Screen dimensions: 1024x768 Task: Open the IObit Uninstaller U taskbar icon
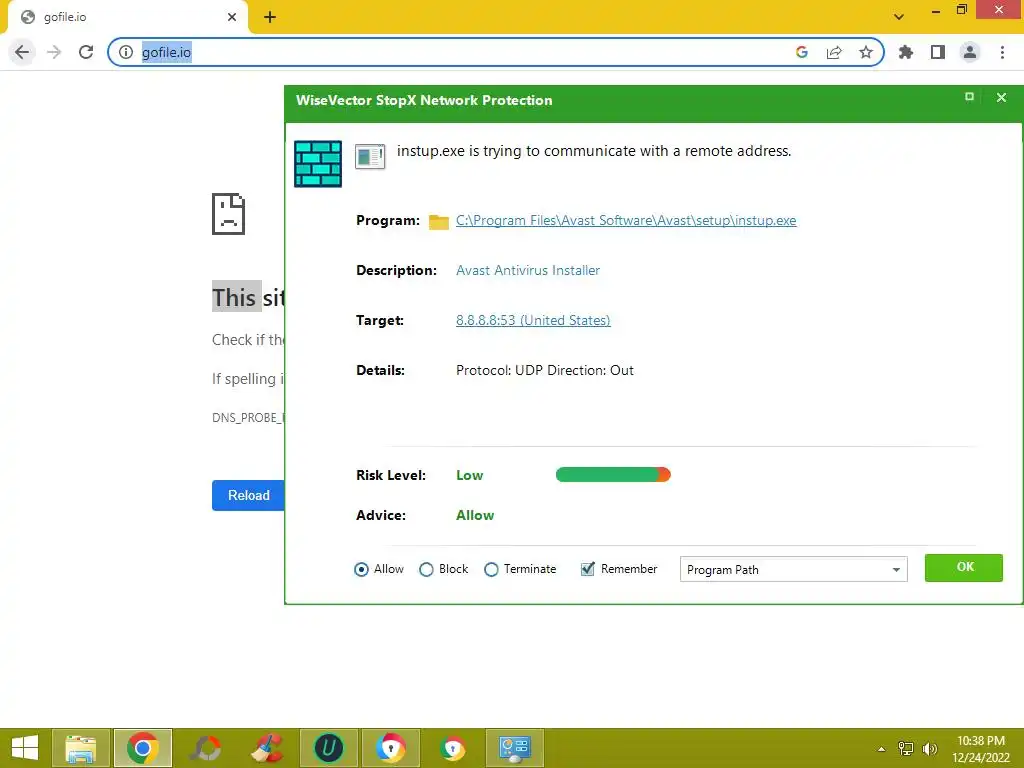328,748
